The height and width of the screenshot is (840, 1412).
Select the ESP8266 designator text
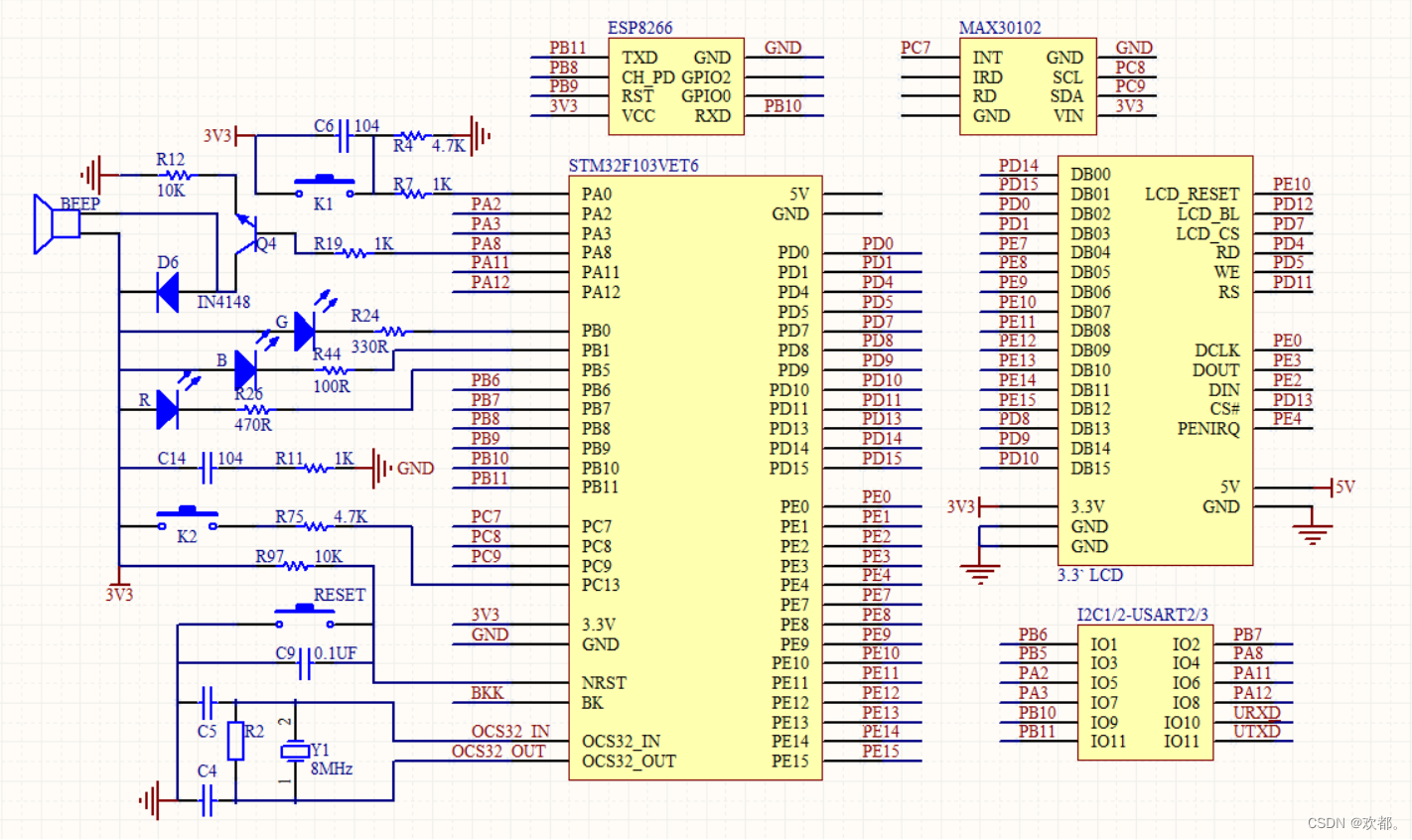pos(639,28)
